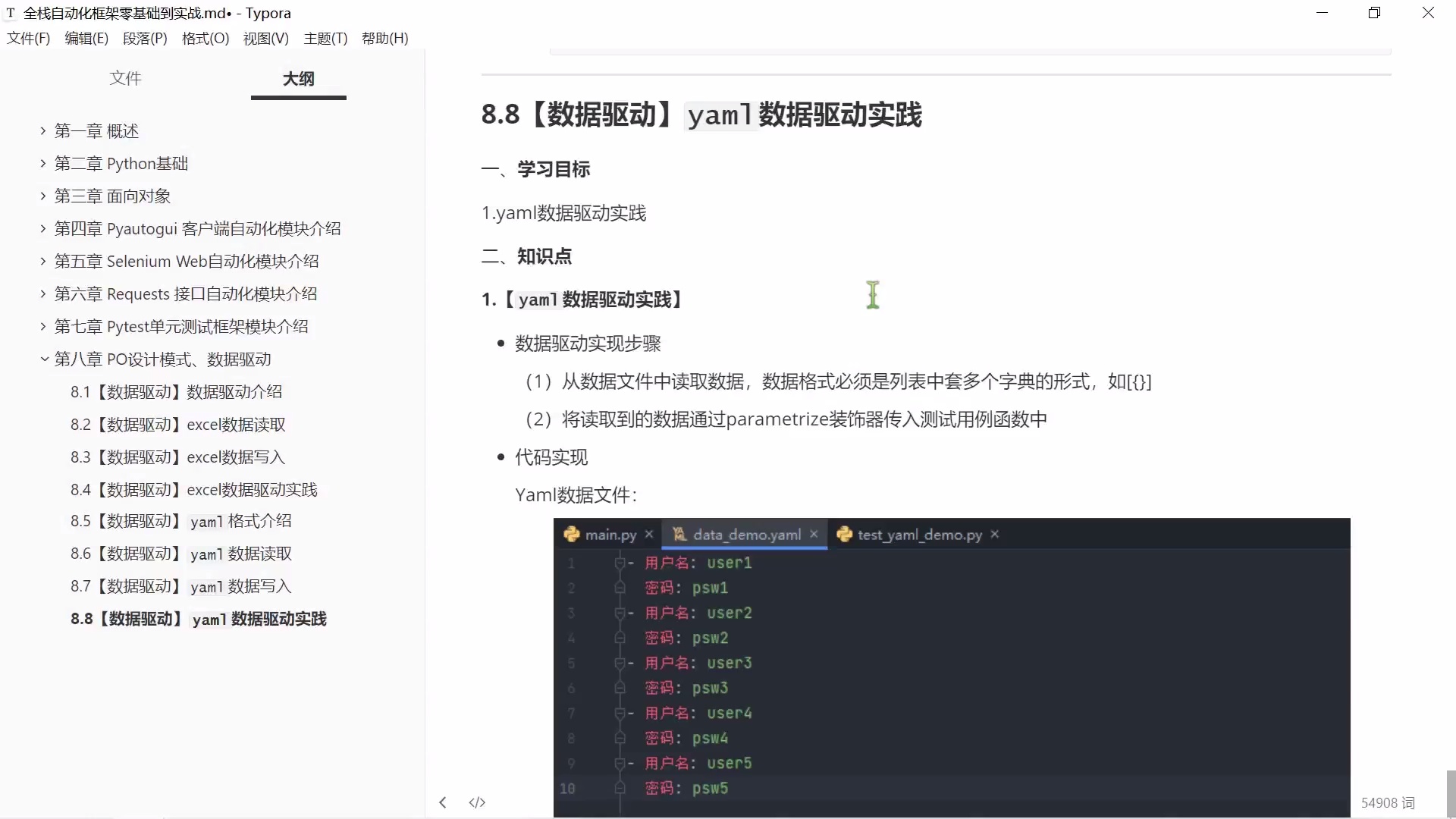Image resolution: width=1456 pixels, height=819 pixels.
Task: Restore down the Typora window
Action: tap(1374, 13)
